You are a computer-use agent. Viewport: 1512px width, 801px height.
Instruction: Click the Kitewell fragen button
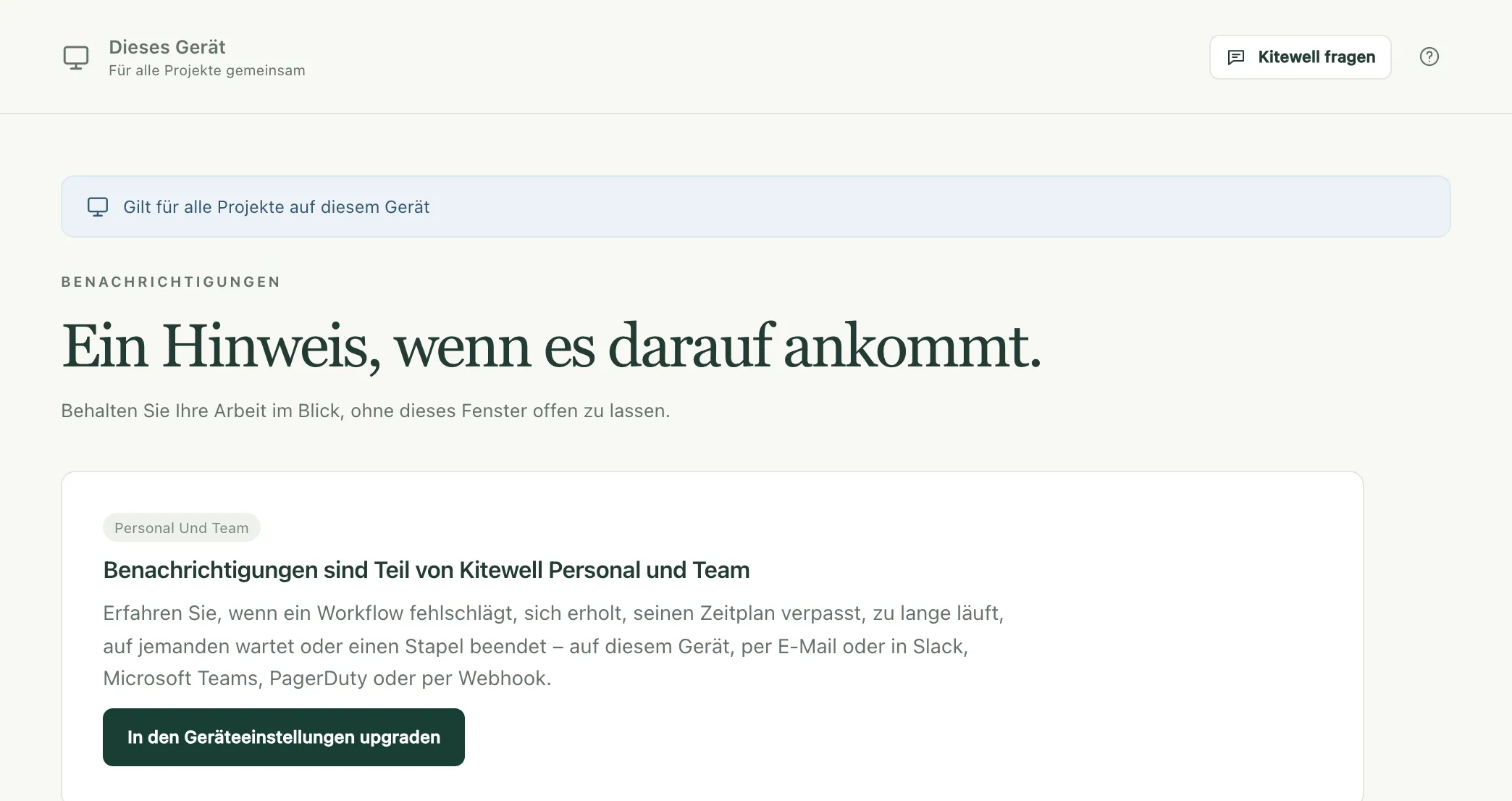[x=1301, y=57]
